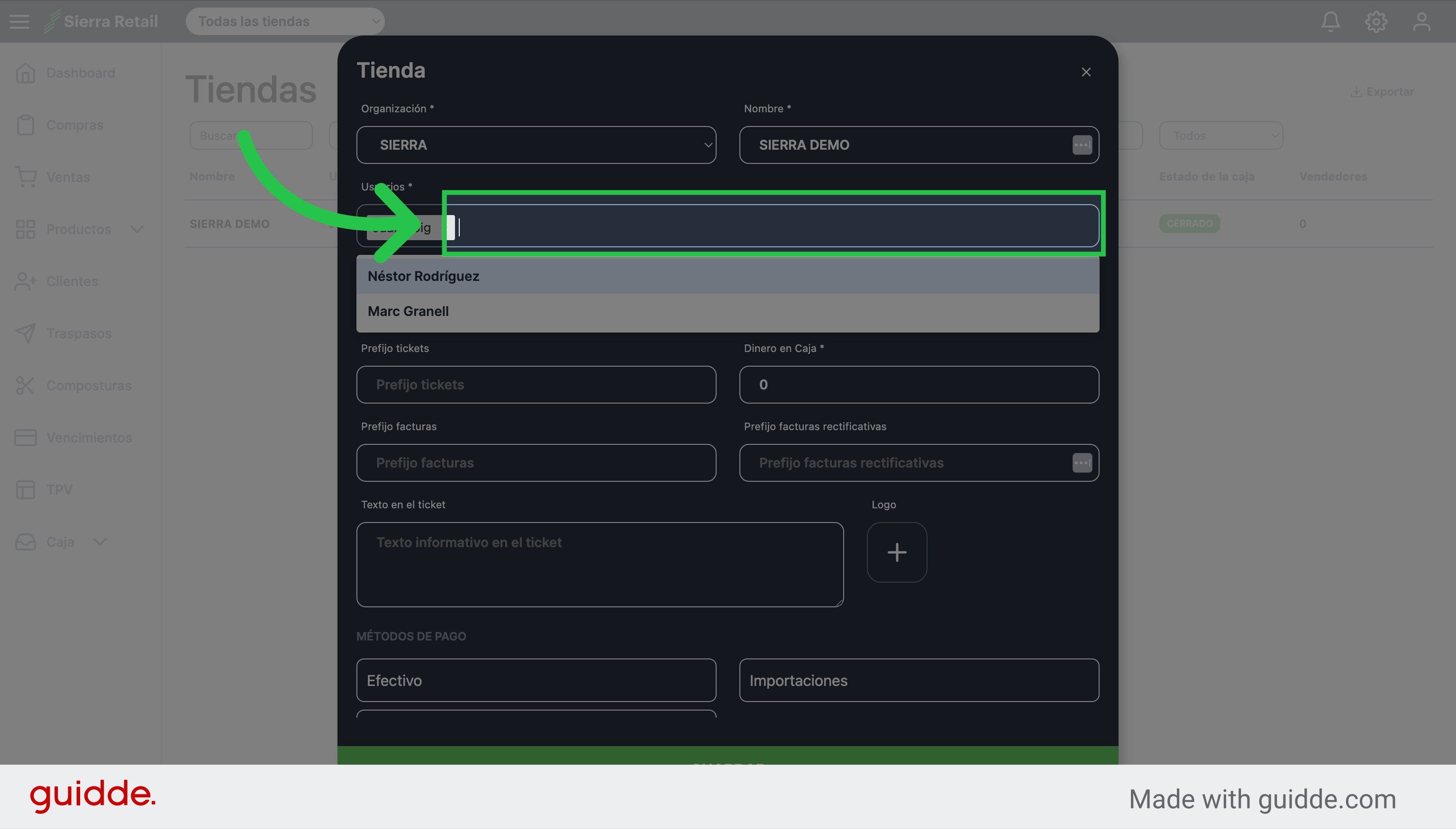
Task: Open the hamburger menu icon
Action: point(19,22)
